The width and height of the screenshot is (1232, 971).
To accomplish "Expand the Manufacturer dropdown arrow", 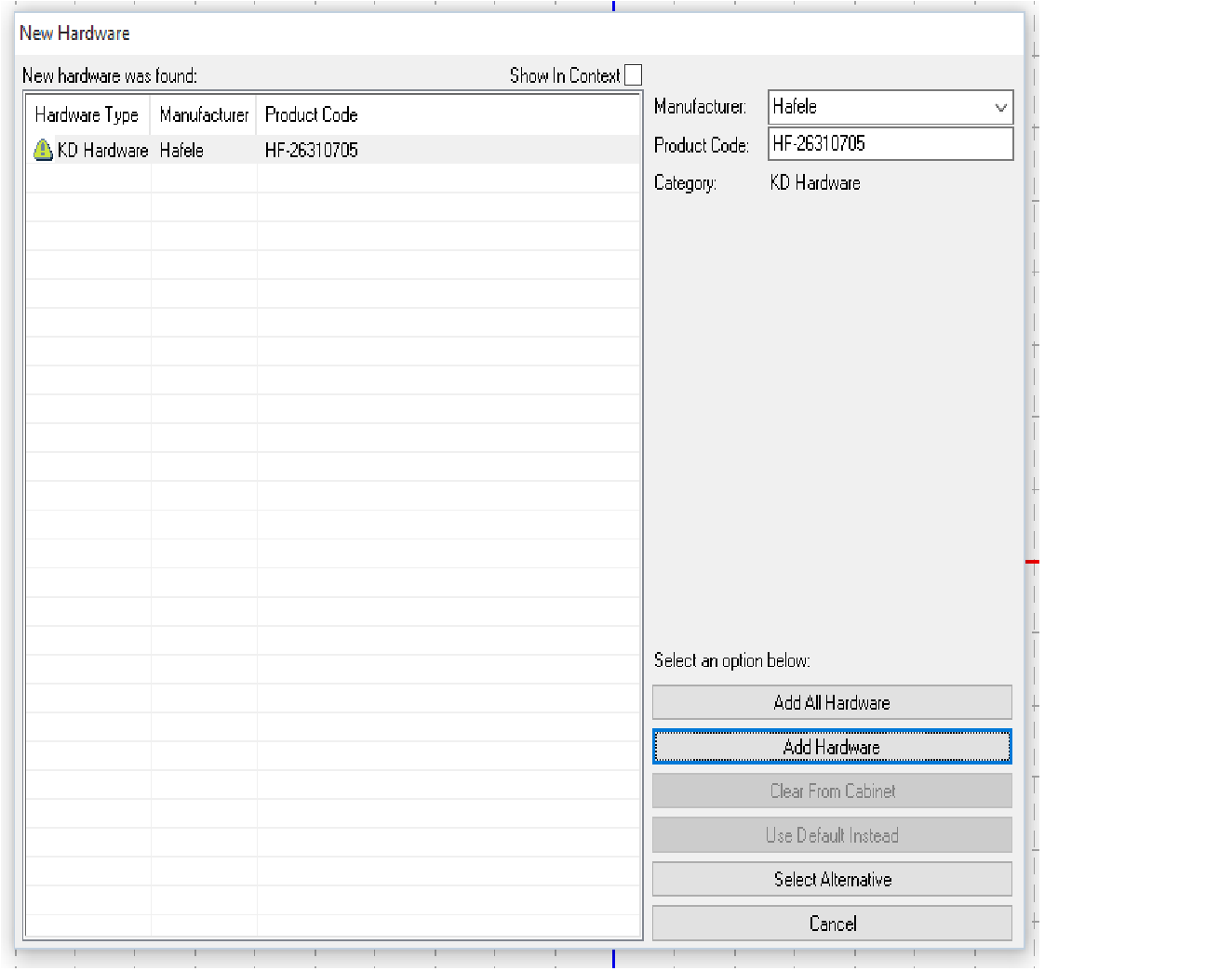I will pos(1000,107).
